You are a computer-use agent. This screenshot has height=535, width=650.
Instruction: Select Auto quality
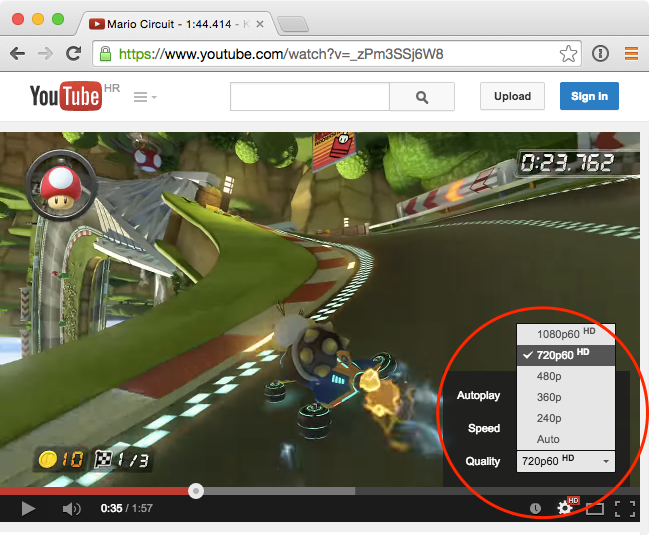pyautogui.click(x=566, y=439)
